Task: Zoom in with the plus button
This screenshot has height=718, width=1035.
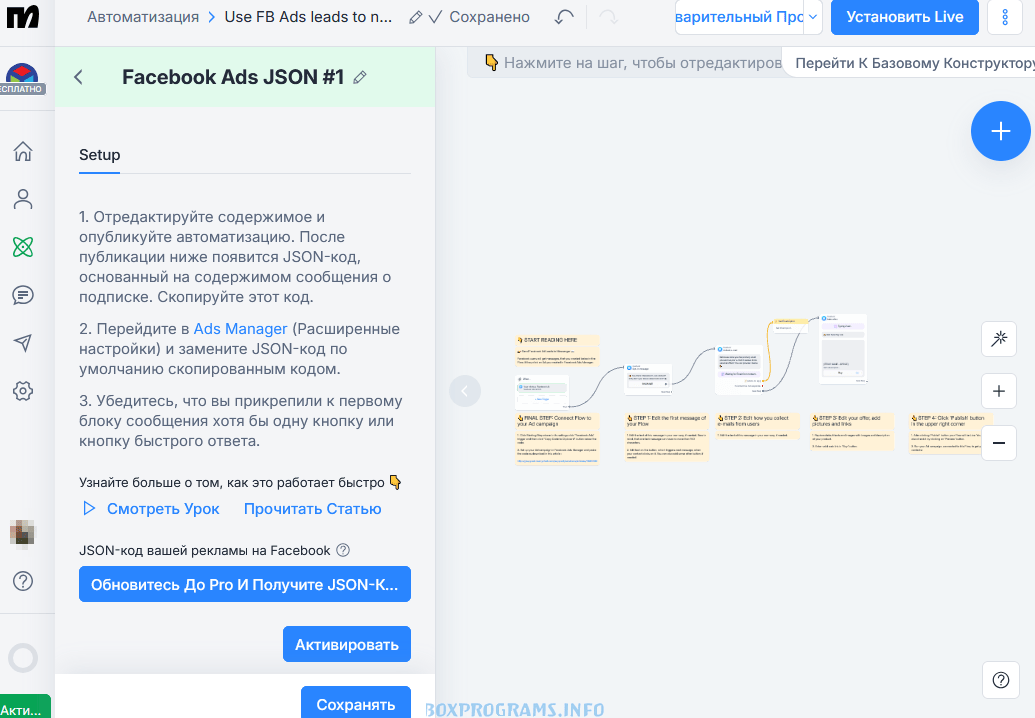Action: 999,391
